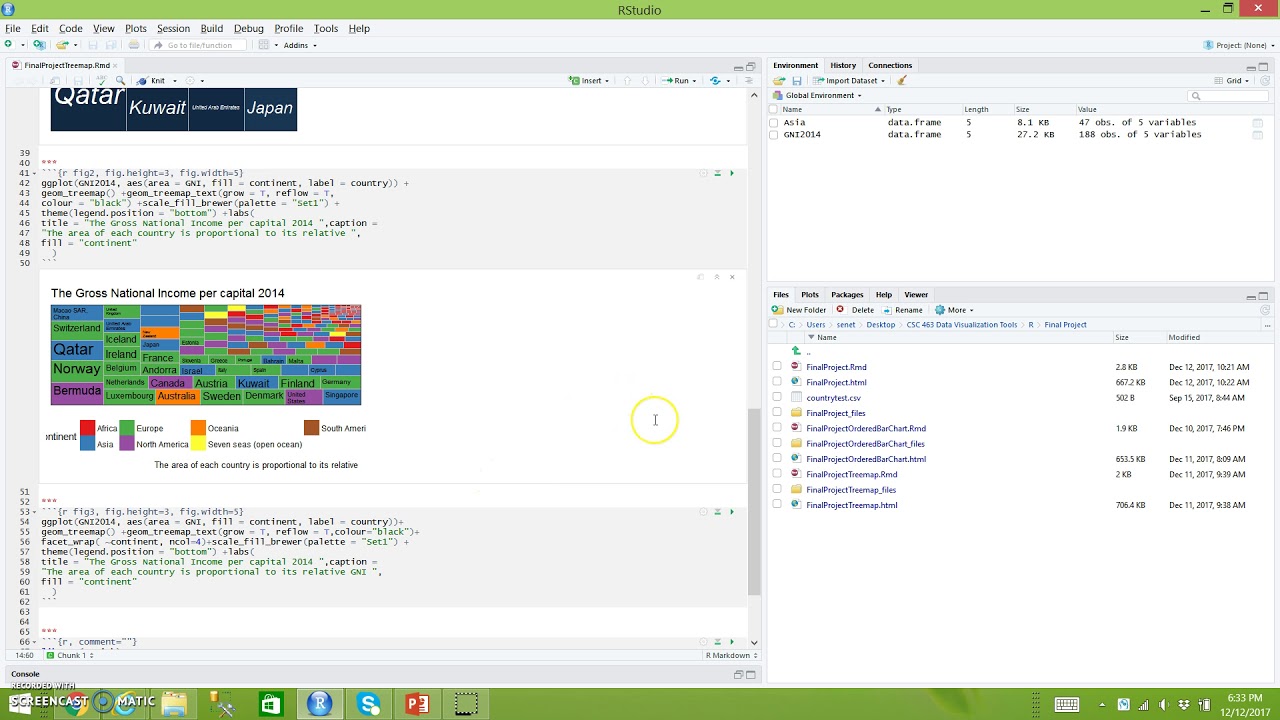Click Delete in Files pane

(856, 310)
